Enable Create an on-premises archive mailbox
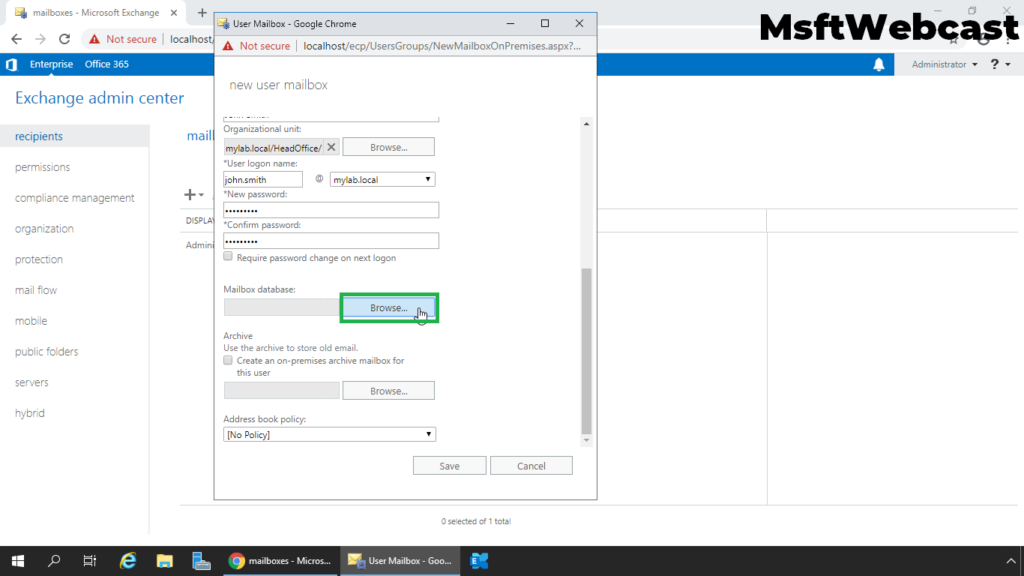1024x576 pixels. pyautogui.click(x=228, y=360)
